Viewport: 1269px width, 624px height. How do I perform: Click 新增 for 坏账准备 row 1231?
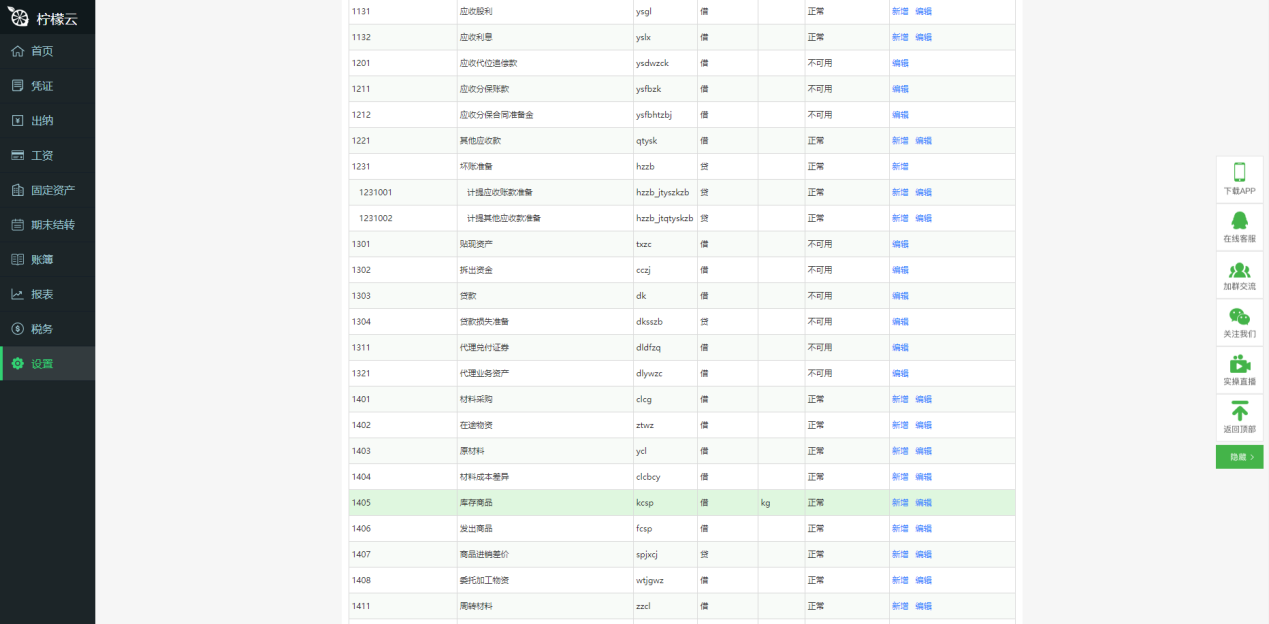[900, 167]
